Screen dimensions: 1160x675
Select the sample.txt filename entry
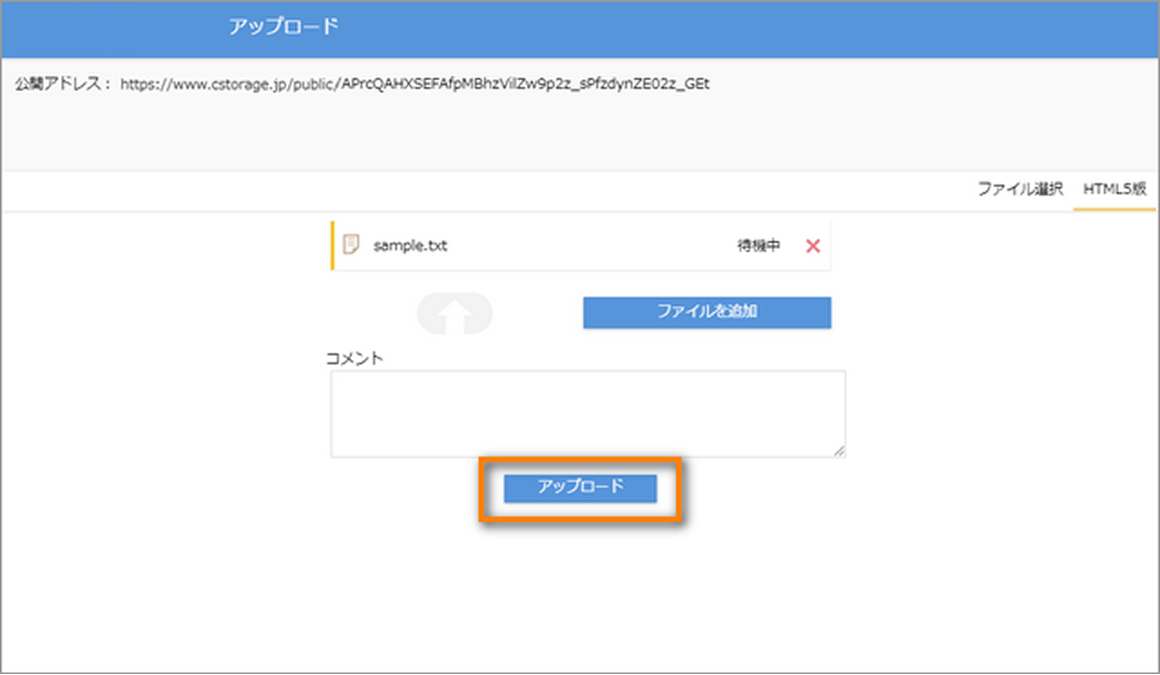(x=412, y=245)
